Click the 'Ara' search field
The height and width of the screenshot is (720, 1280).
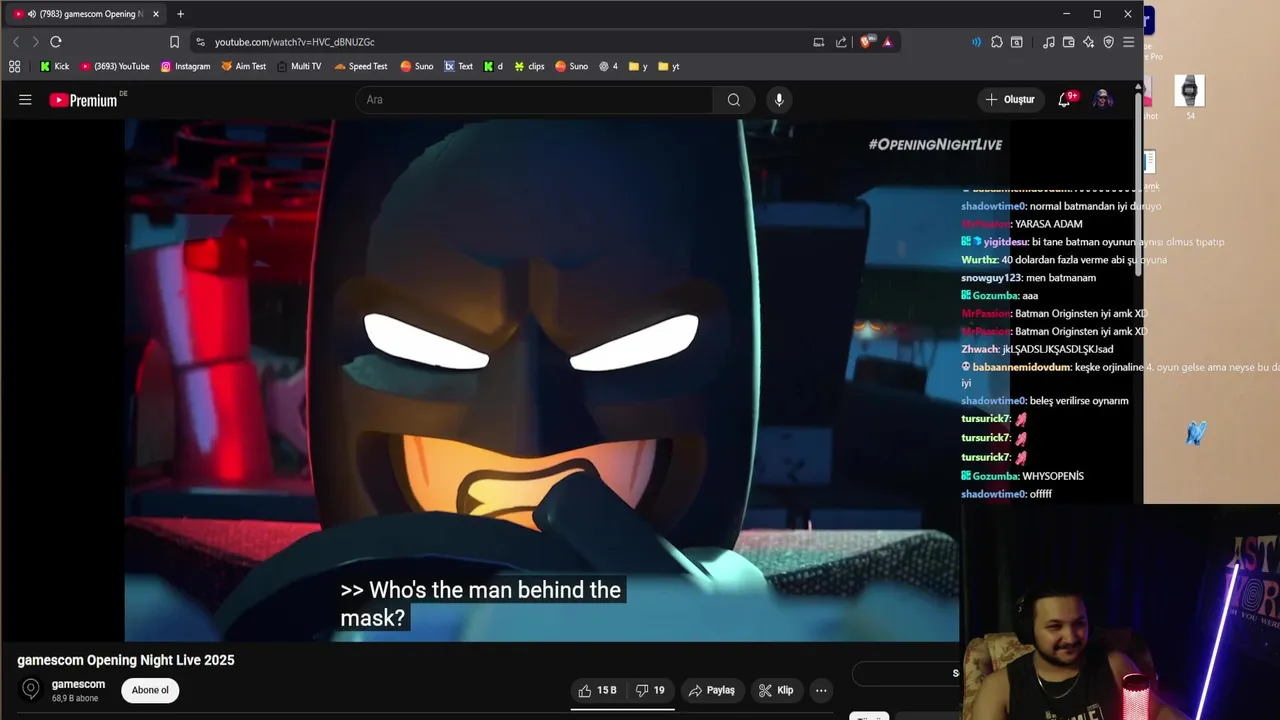534,99
